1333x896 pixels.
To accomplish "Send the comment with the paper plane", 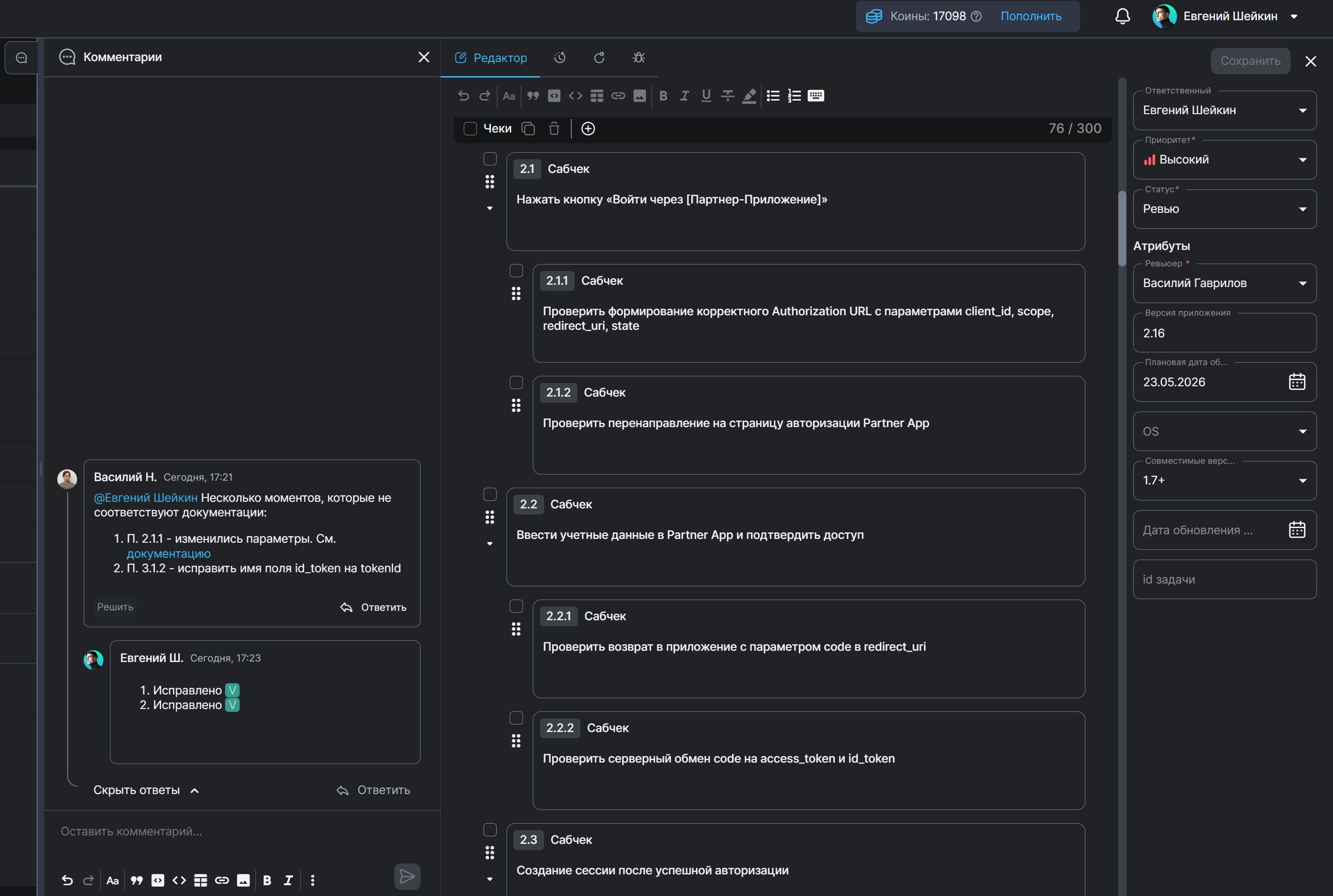I will 407,876.
